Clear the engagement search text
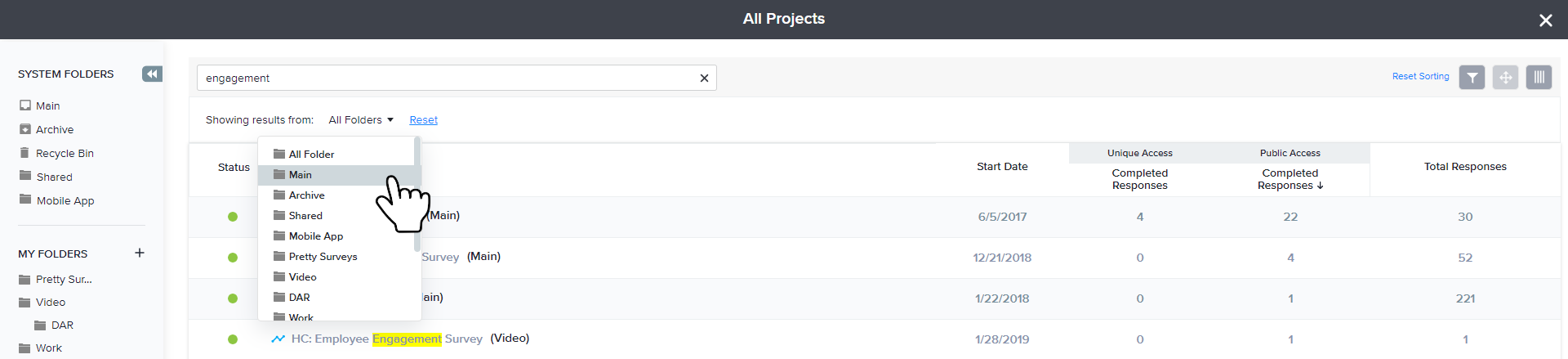Viewport: 1568px width, 359px height. pos(704,79)
